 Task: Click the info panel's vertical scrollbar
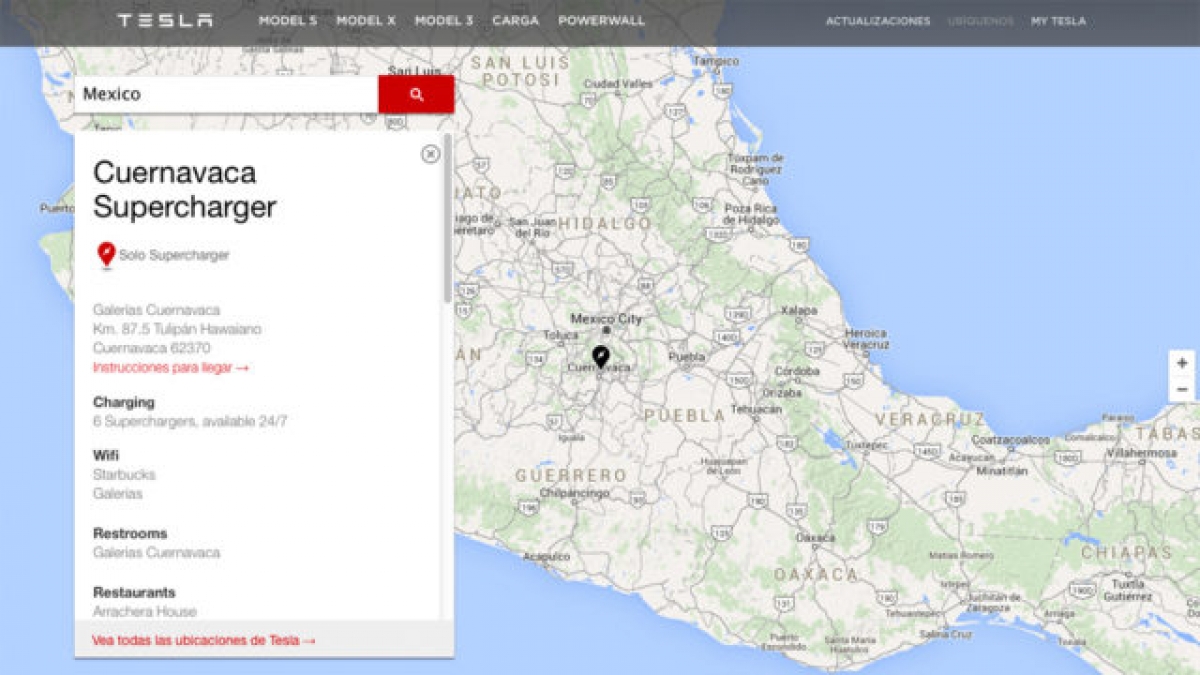(447, 220)
